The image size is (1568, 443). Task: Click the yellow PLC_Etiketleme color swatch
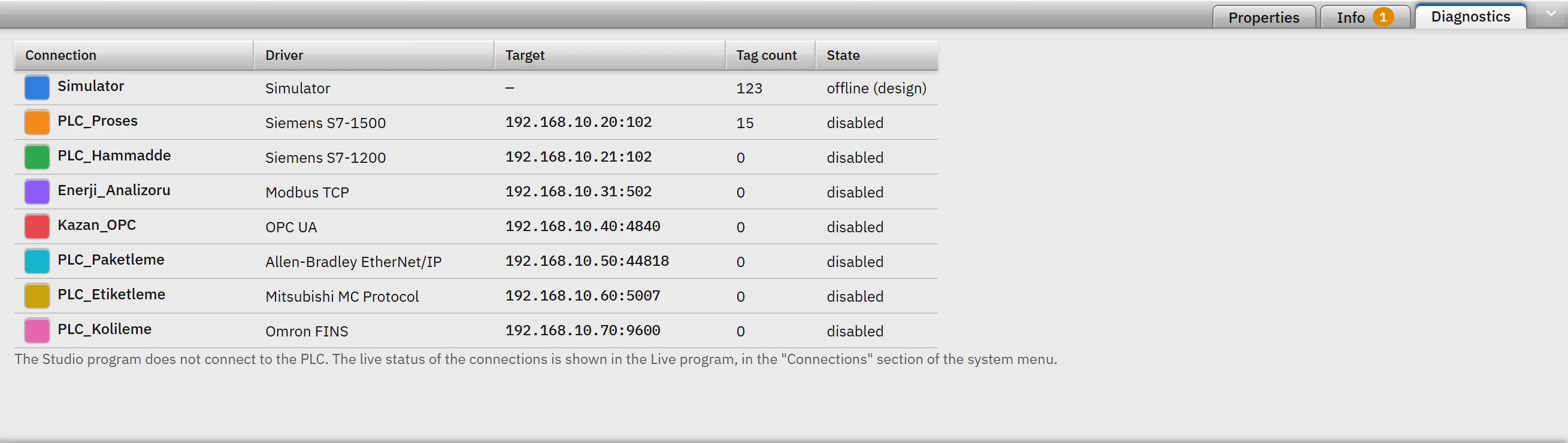pos(37,296)
